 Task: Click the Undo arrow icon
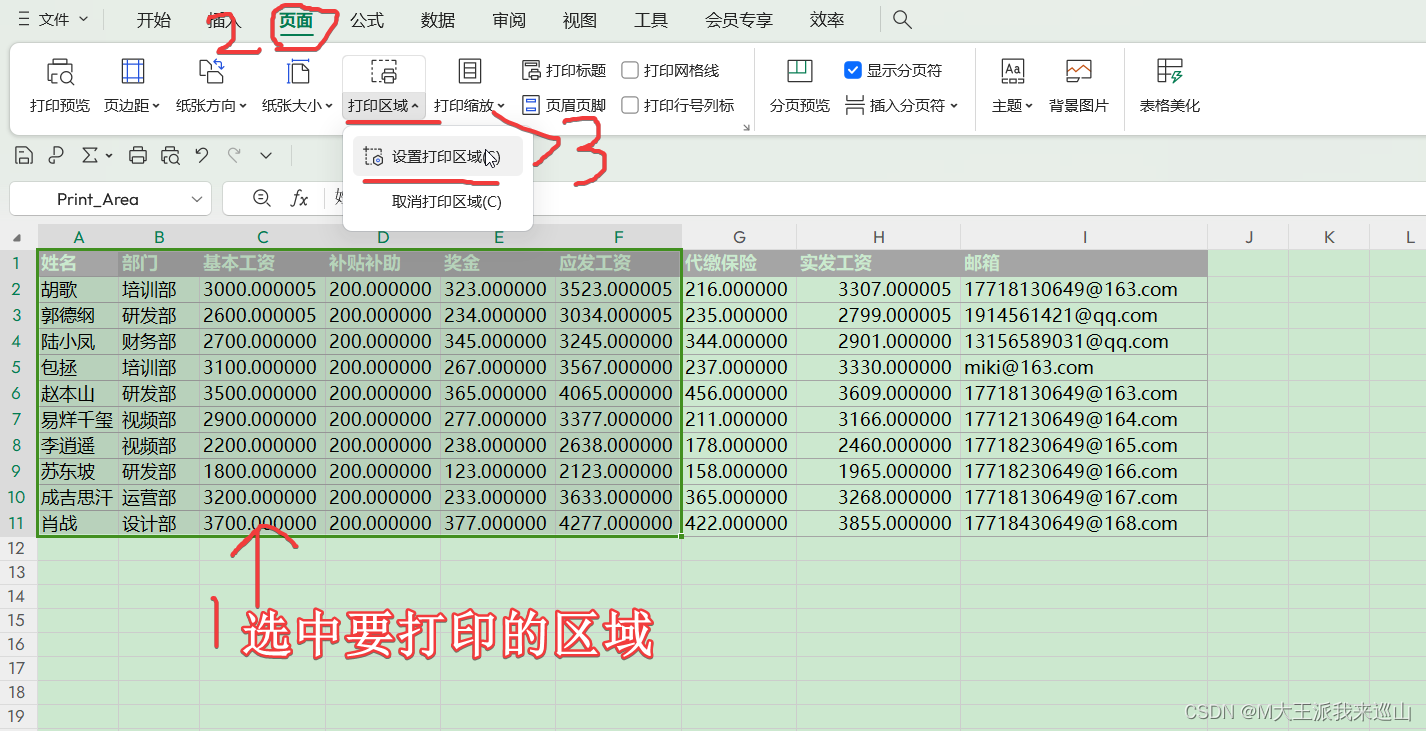click(x=202, y=155)
